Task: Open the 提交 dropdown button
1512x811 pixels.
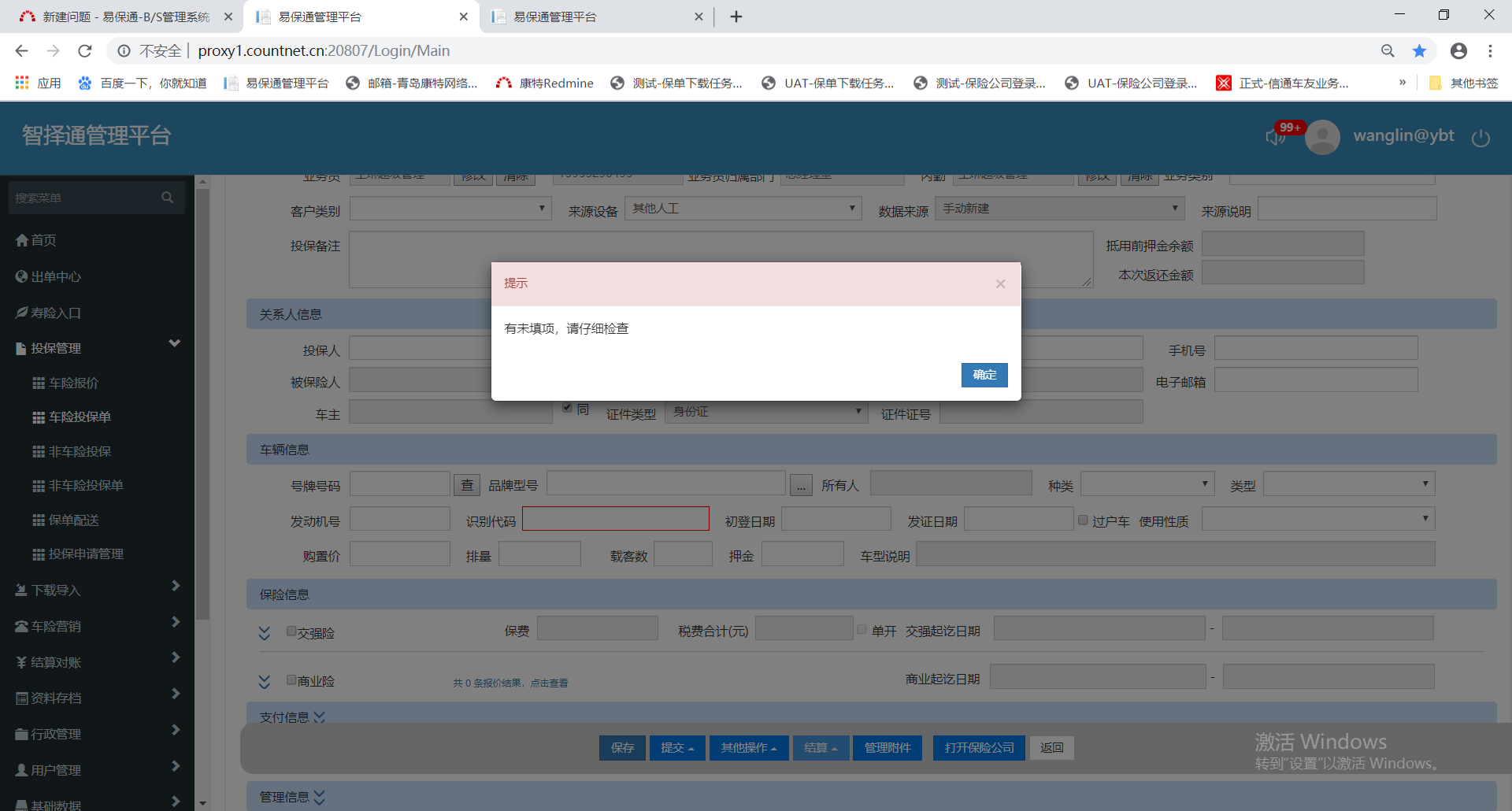Action: click(x=677, y=748)
